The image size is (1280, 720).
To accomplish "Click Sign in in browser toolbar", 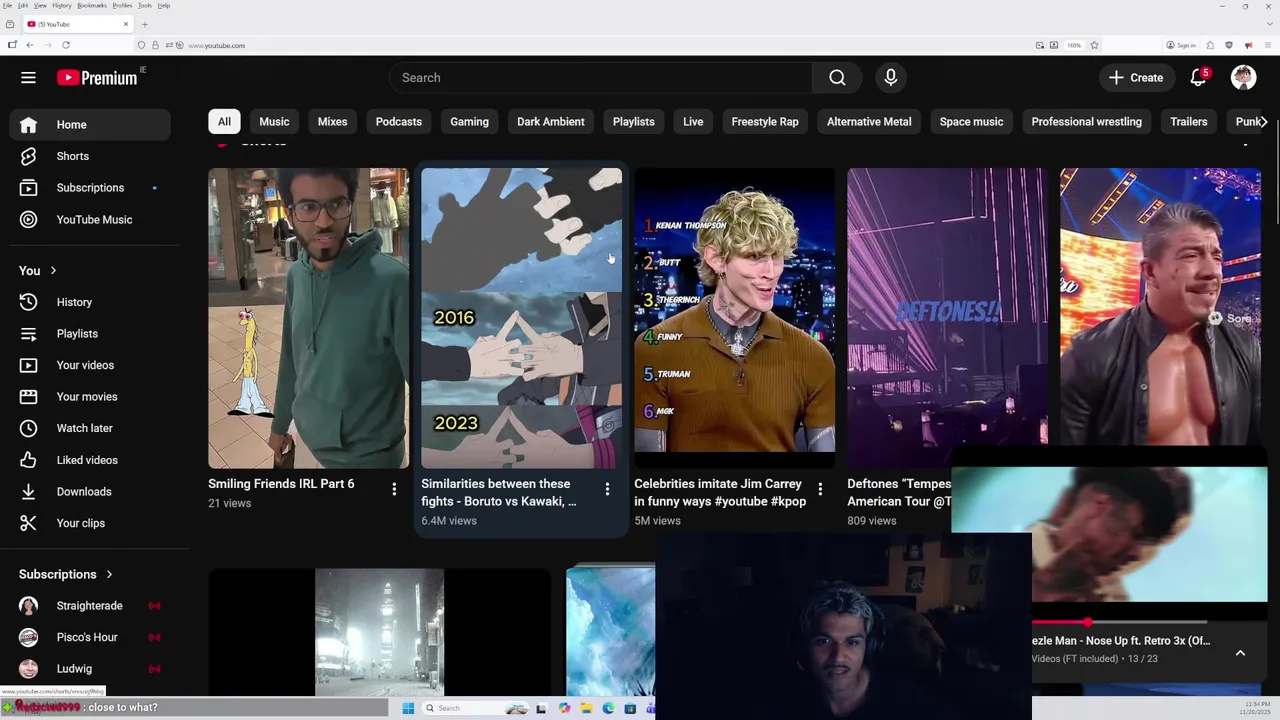I will point(1181,45).
